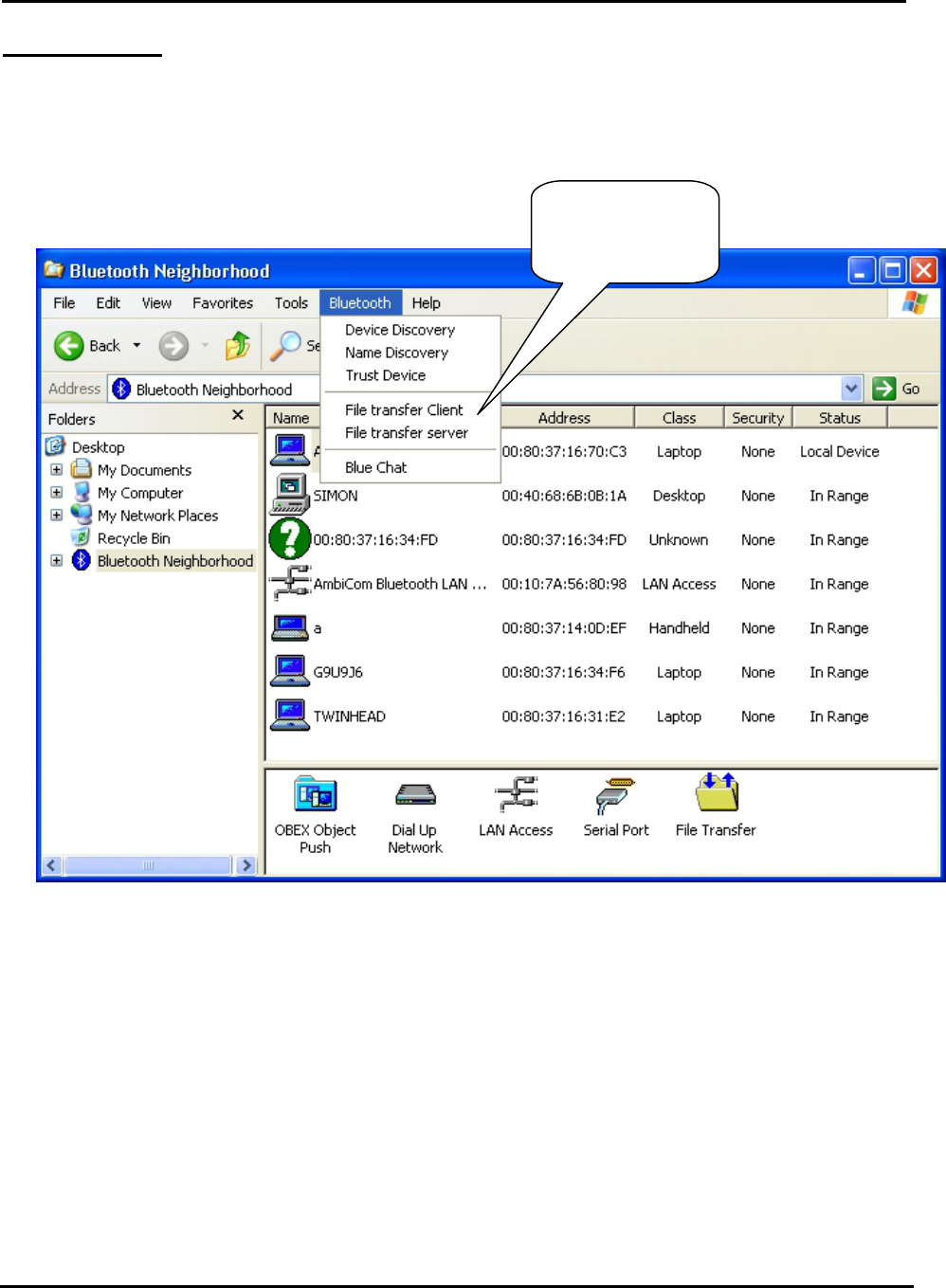
Task: Click the Up folder icon
Action: (x=238, y=346)
